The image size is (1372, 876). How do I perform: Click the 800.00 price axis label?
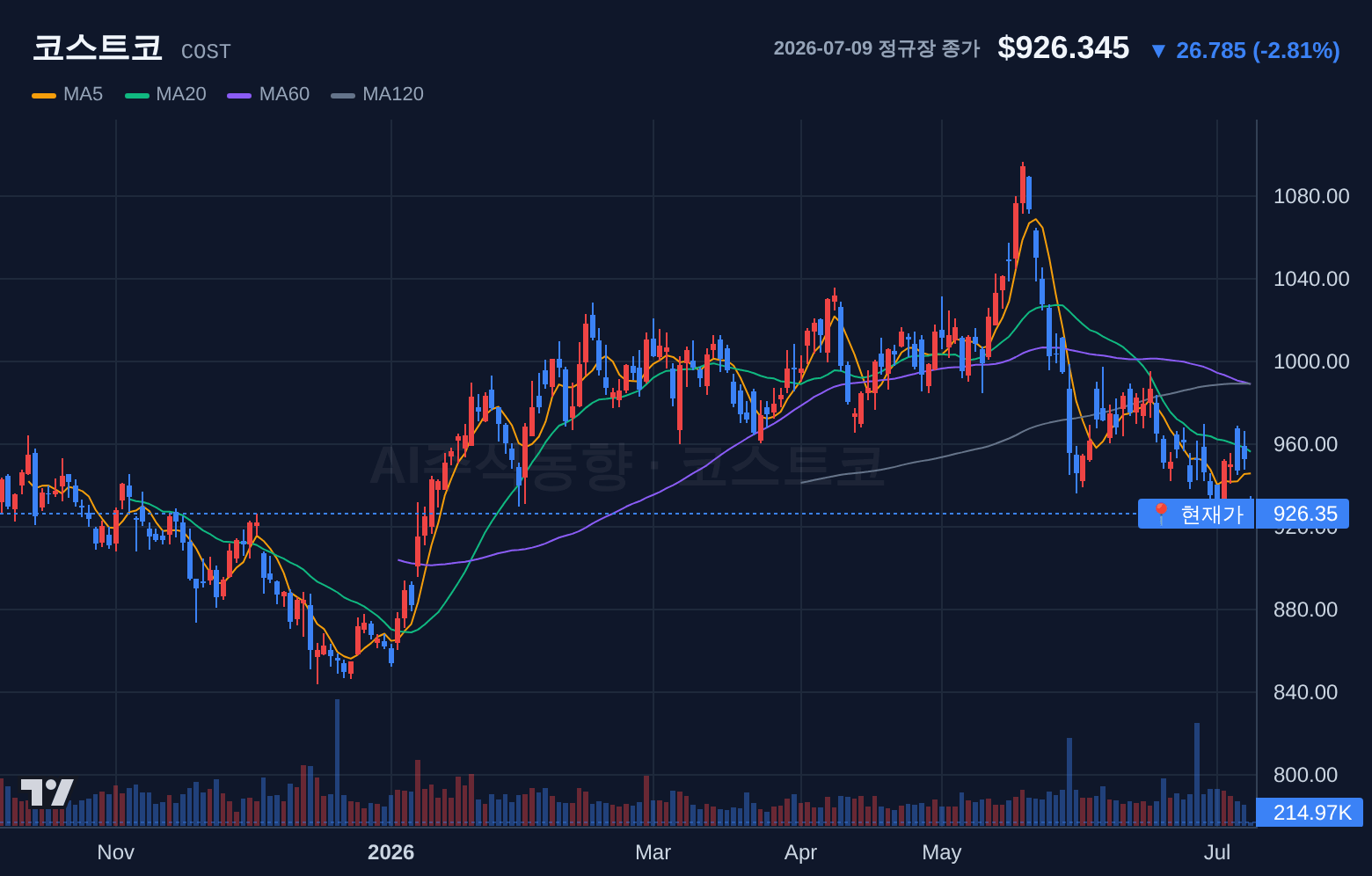point(1305,775)
